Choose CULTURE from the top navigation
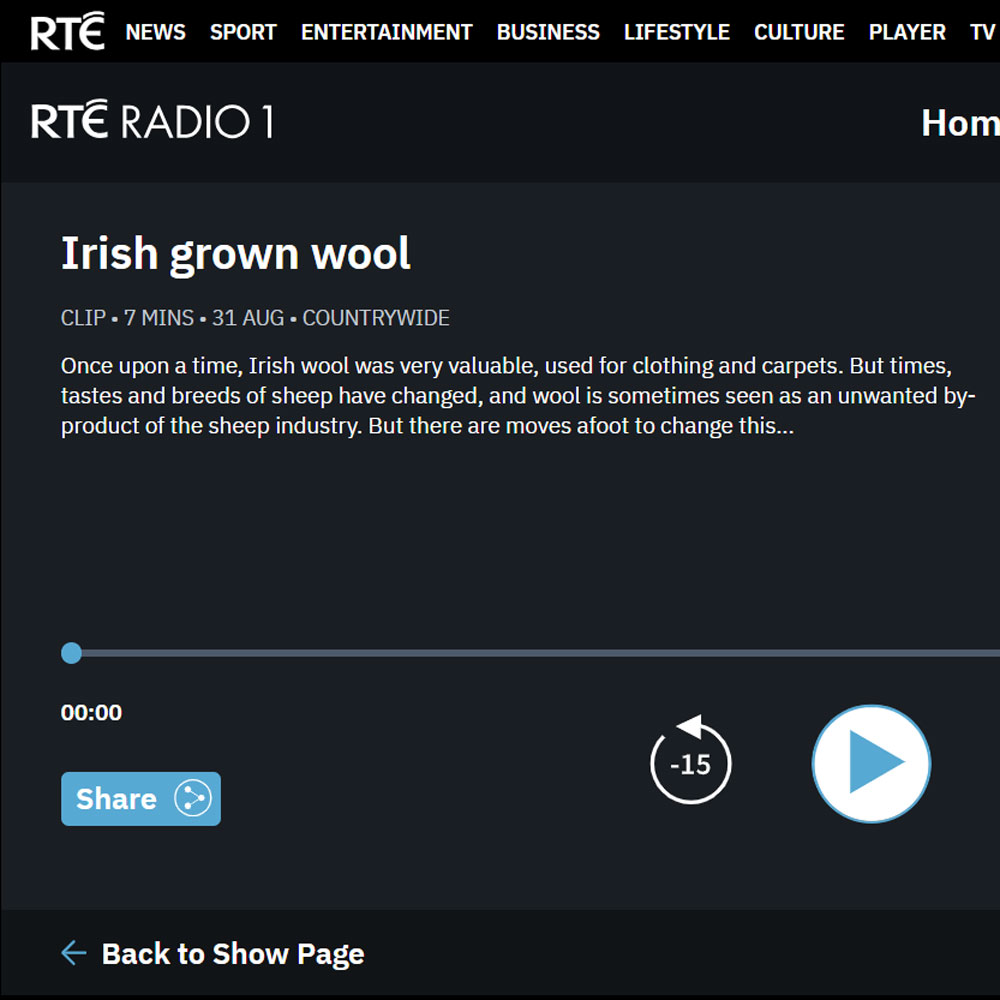Screen dimensions: 1000x1000 point(799,32)
